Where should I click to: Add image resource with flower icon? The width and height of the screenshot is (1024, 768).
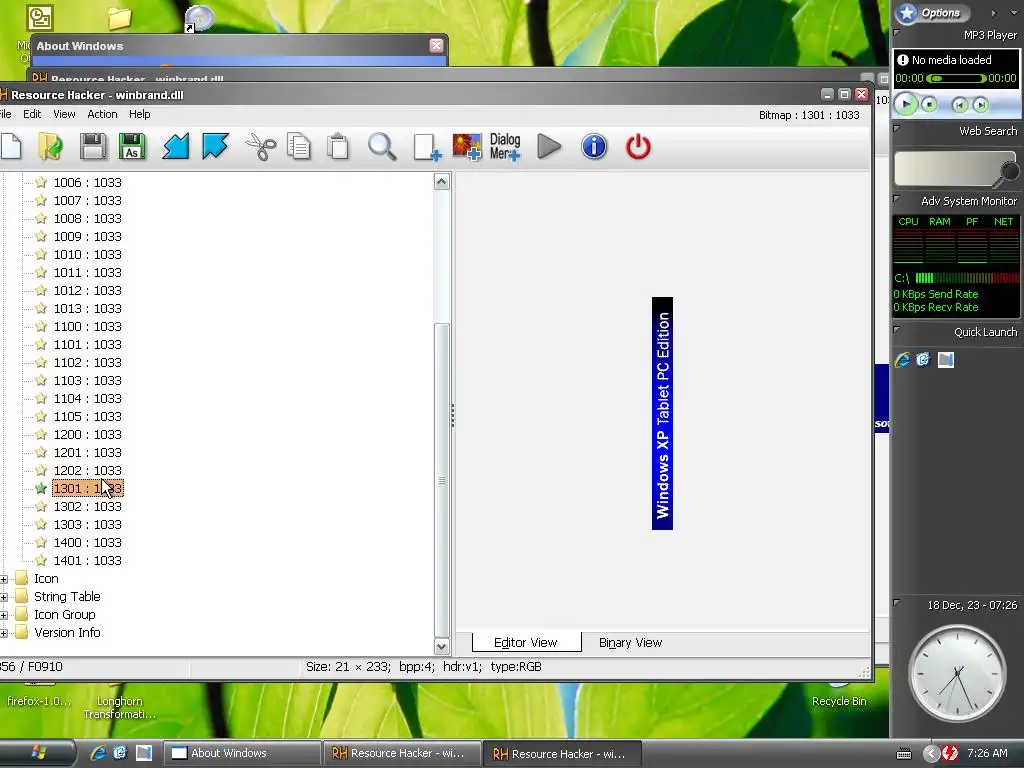[x=467, y=146]
